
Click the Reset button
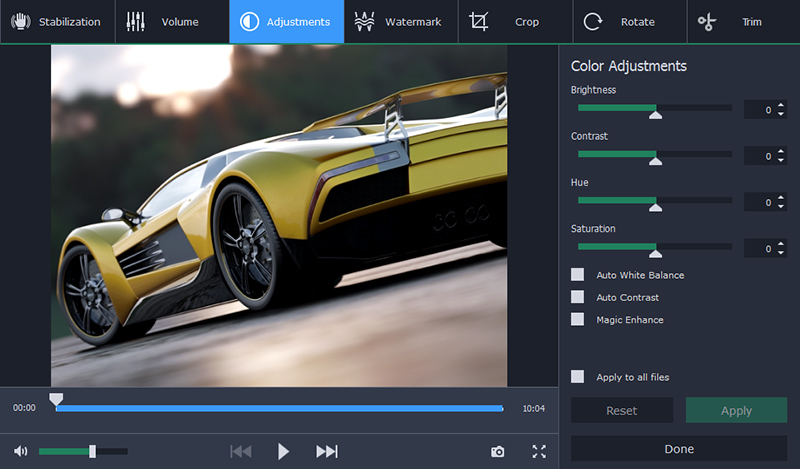(621, 411)
